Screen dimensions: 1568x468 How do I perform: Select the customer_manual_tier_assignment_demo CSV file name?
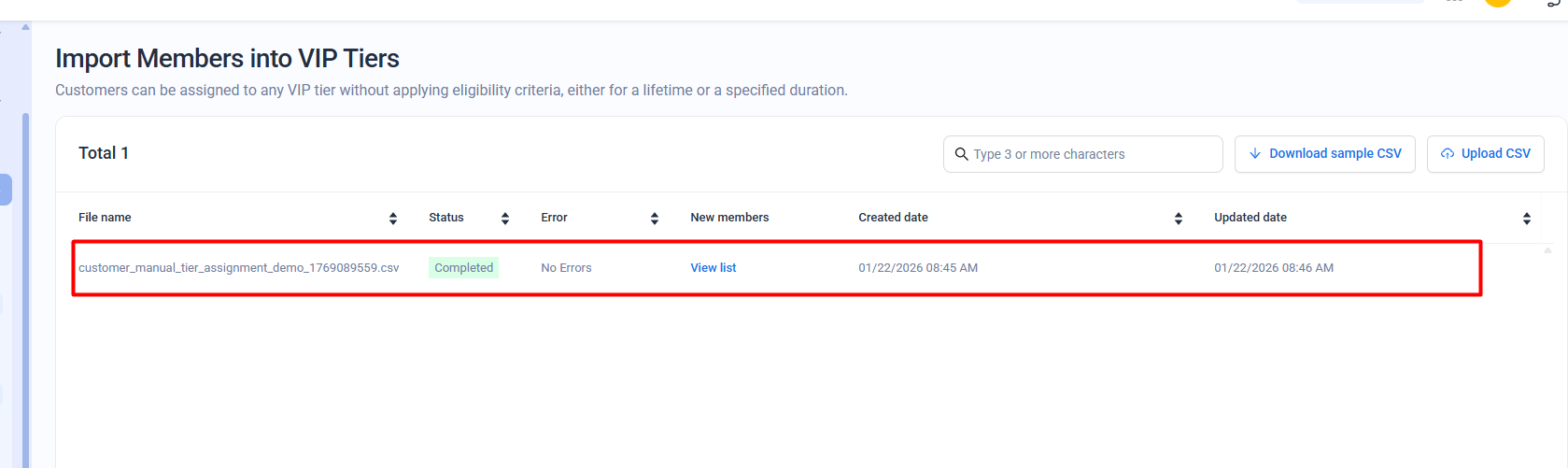[238, 268]
